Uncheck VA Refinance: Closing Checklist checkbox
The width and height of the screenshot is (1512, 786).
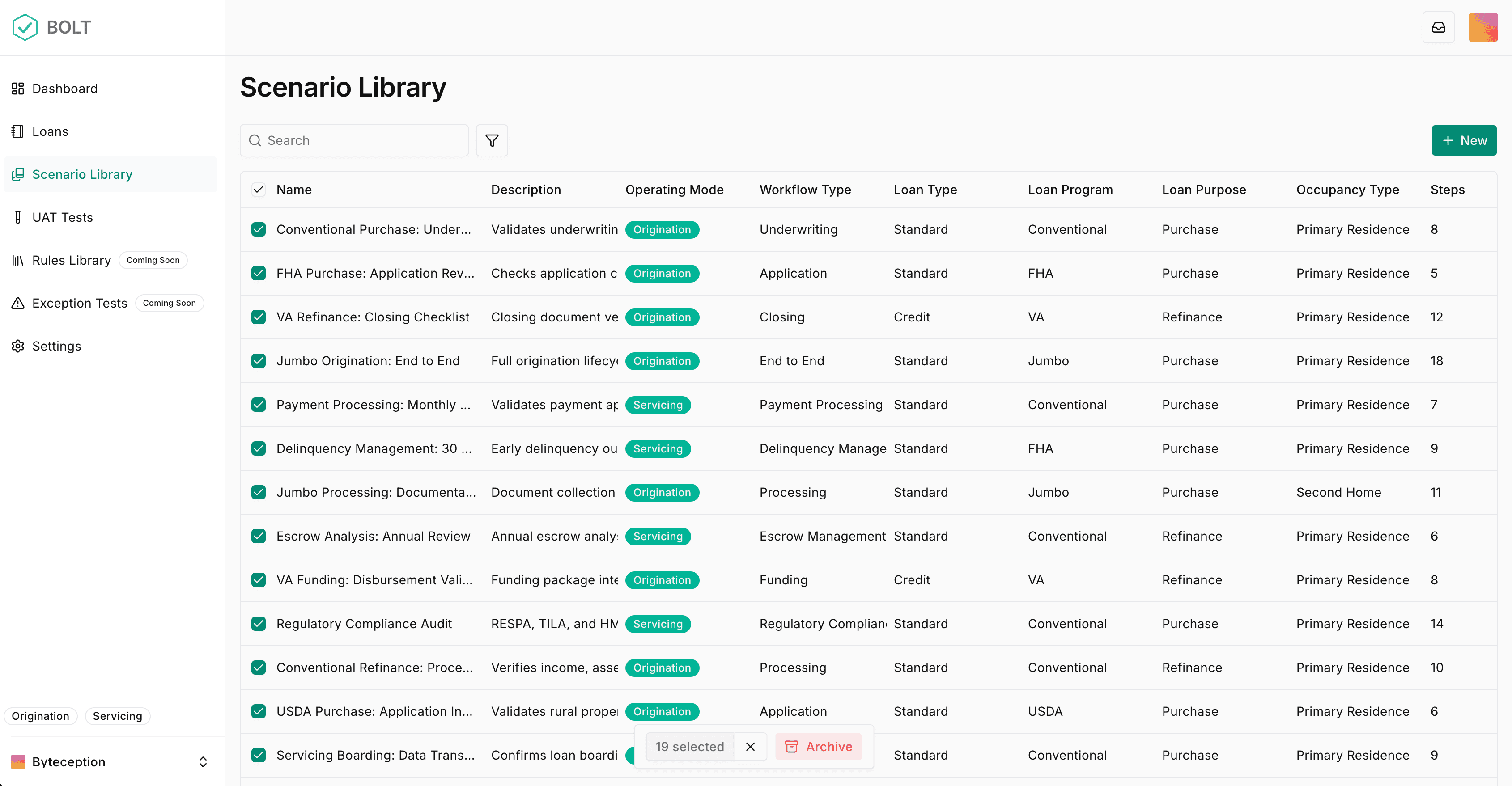click(258, 317)
